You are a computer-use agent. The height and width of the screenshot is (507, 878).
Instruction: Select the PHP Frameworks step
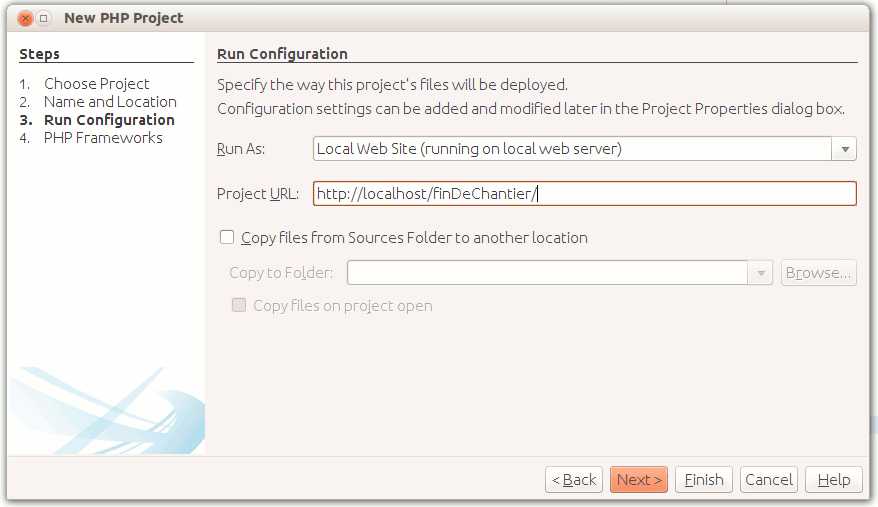click(x=103, y=138)
